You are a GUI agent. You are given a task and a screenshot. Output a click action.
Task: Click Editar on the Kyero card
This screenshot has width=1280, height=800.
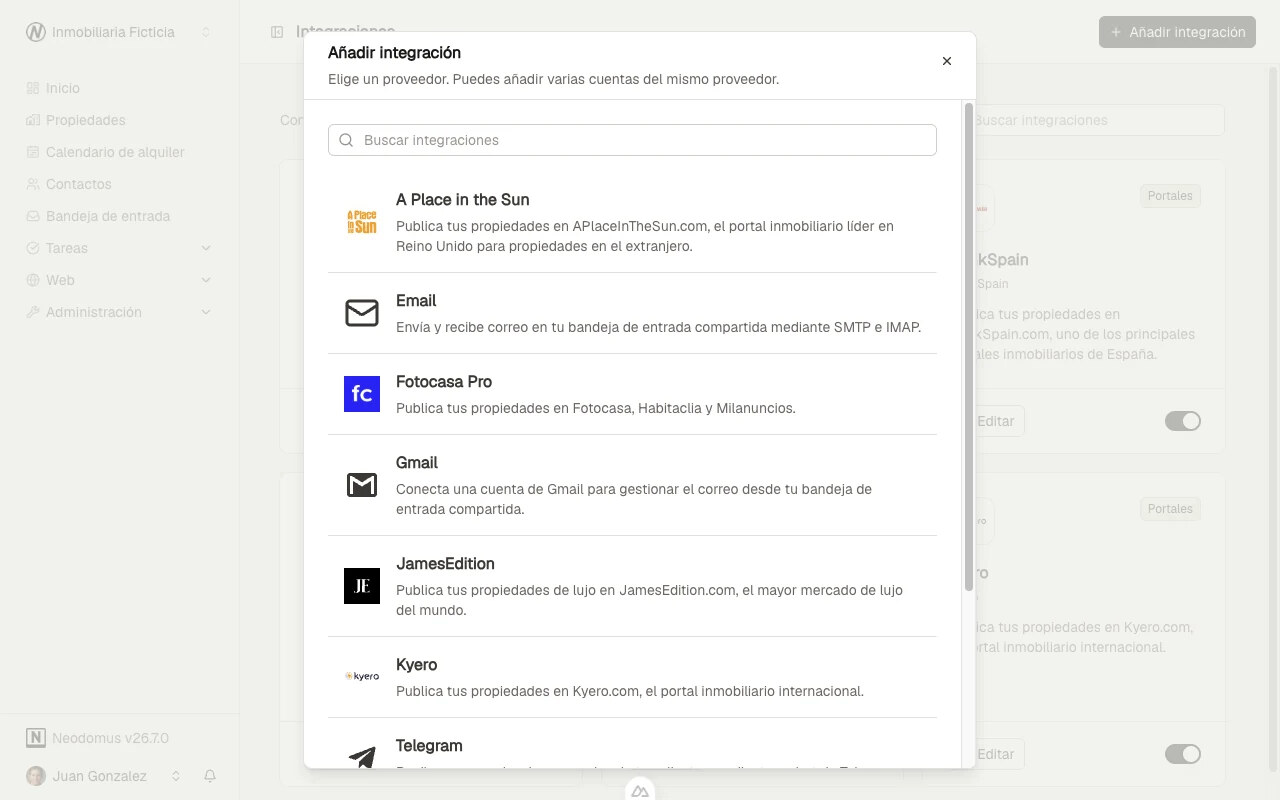[x=994, y=754]
